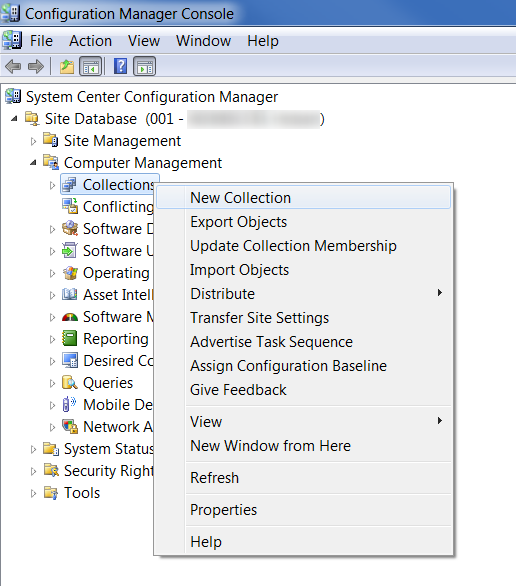Open the Action menu
The image size is (516, 586).
90,41
